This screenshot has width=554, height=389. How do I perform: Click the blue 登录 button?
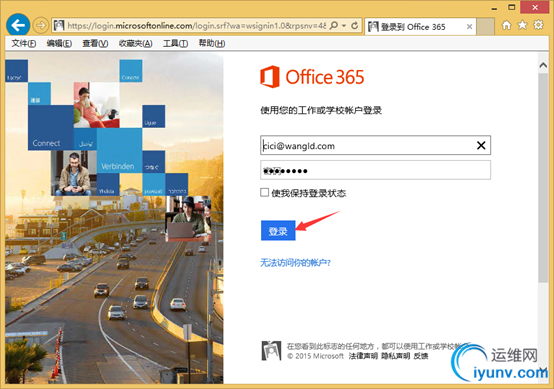click(278, 231)
